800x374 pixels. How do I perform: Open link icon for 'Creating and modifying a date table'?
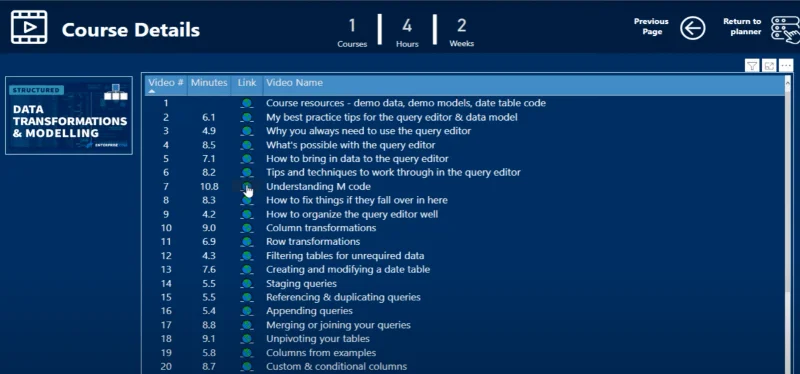247,269
